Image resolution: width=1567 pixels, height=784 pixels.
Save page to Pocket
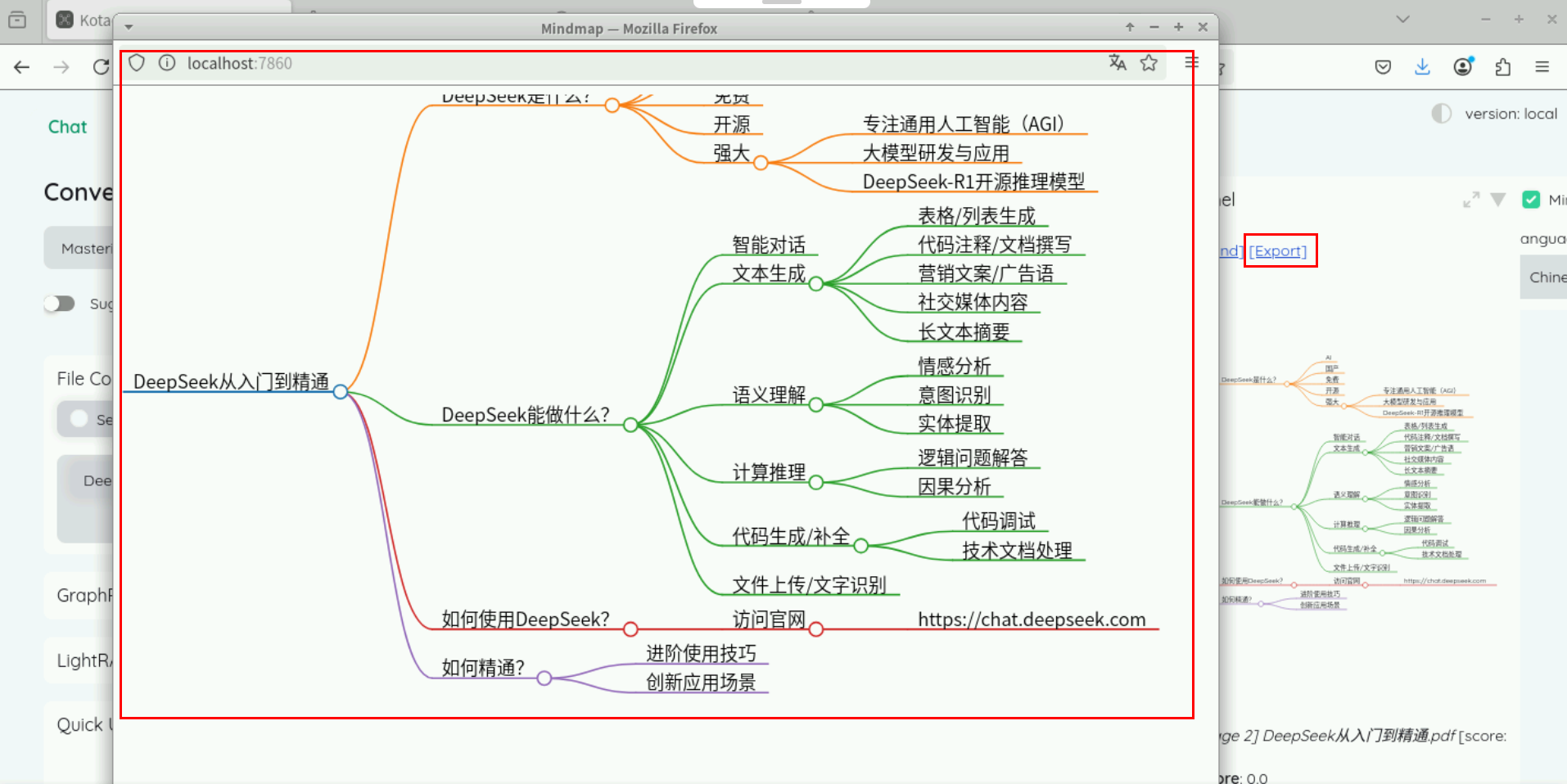click(x=1384, y=66)
